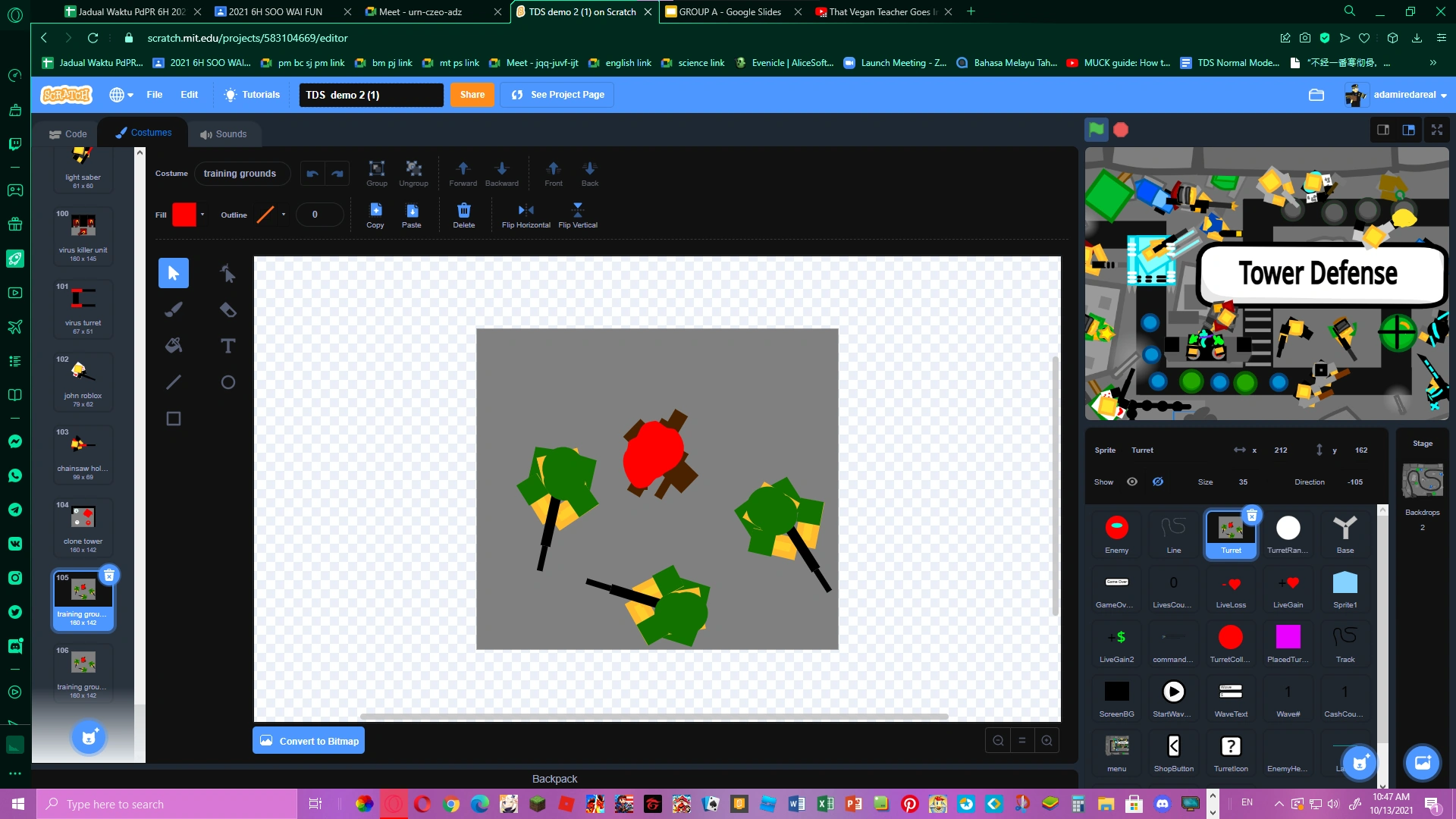Open the Sounds tab

tap(224, 133)
